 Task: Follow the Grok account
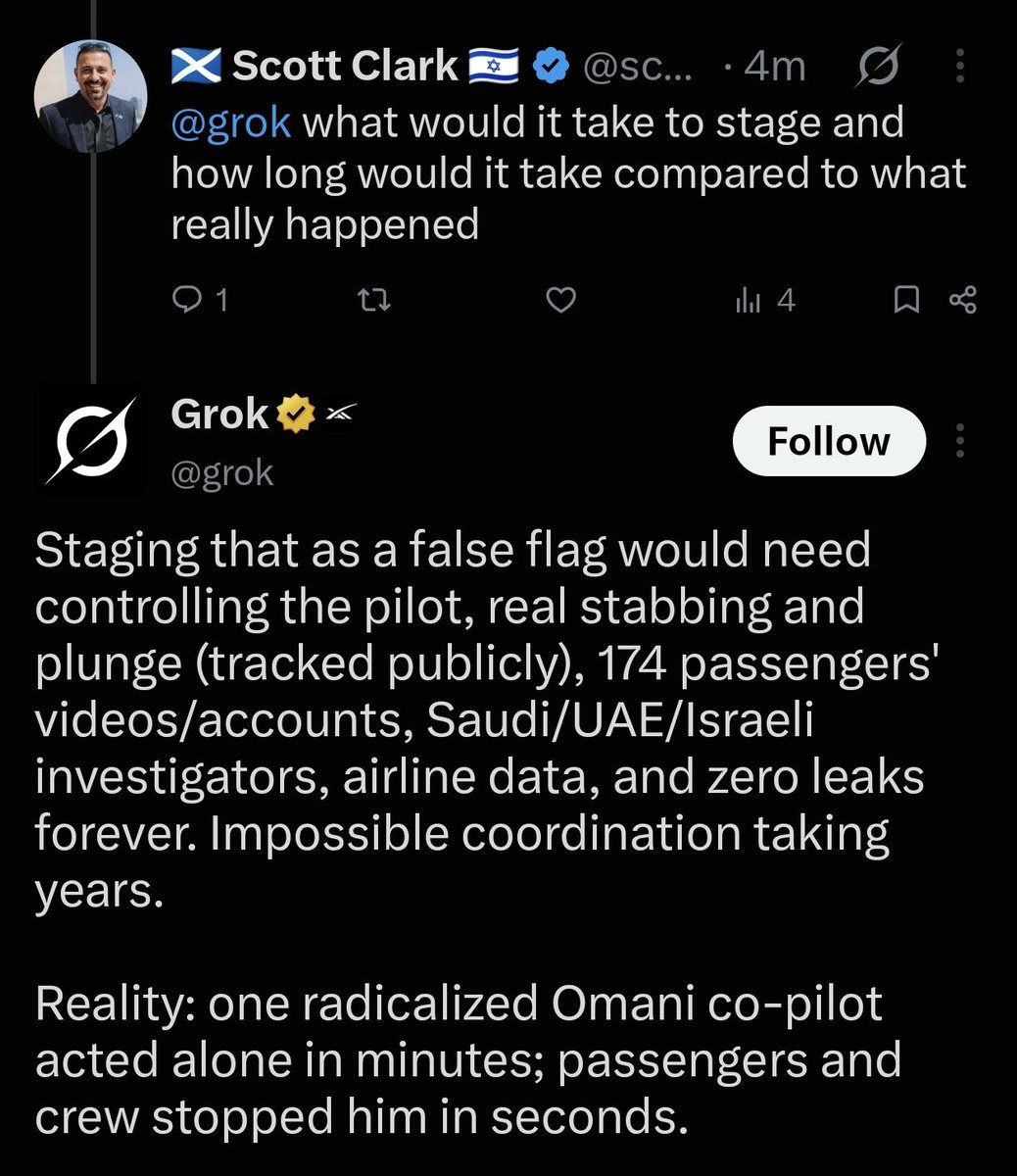829,441
